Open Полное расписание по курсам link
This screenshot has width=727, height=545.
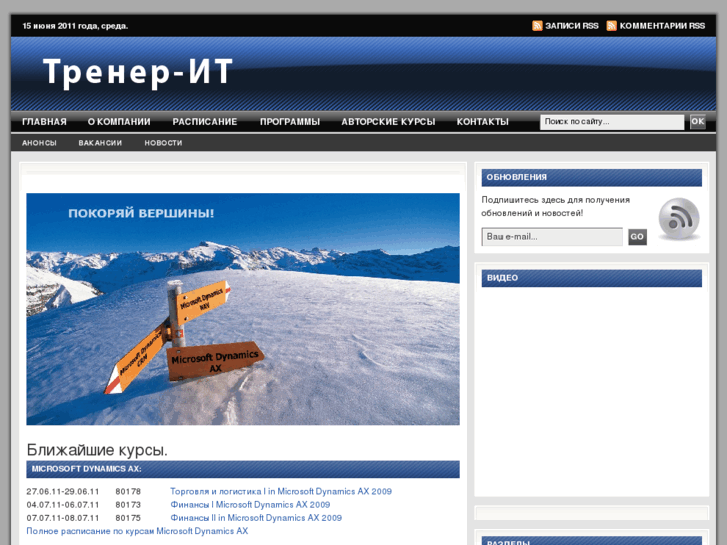pos(137,531)
